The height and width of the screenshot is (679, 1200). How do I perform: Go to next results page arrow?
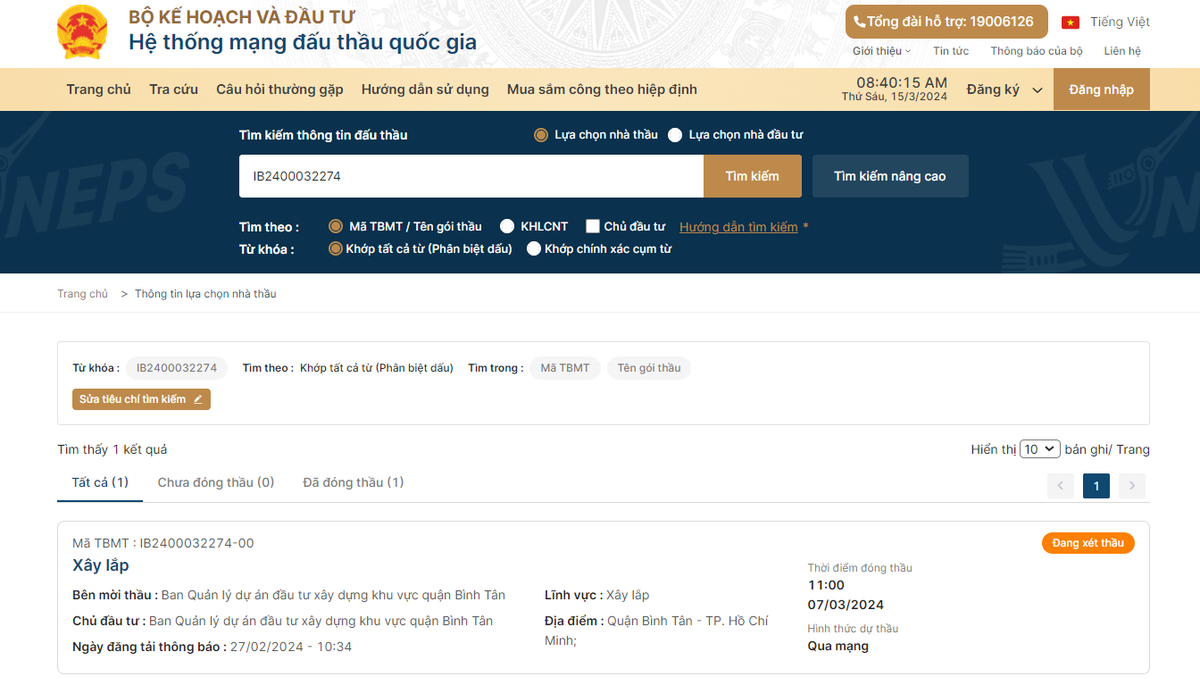(x=1131, y=486)
